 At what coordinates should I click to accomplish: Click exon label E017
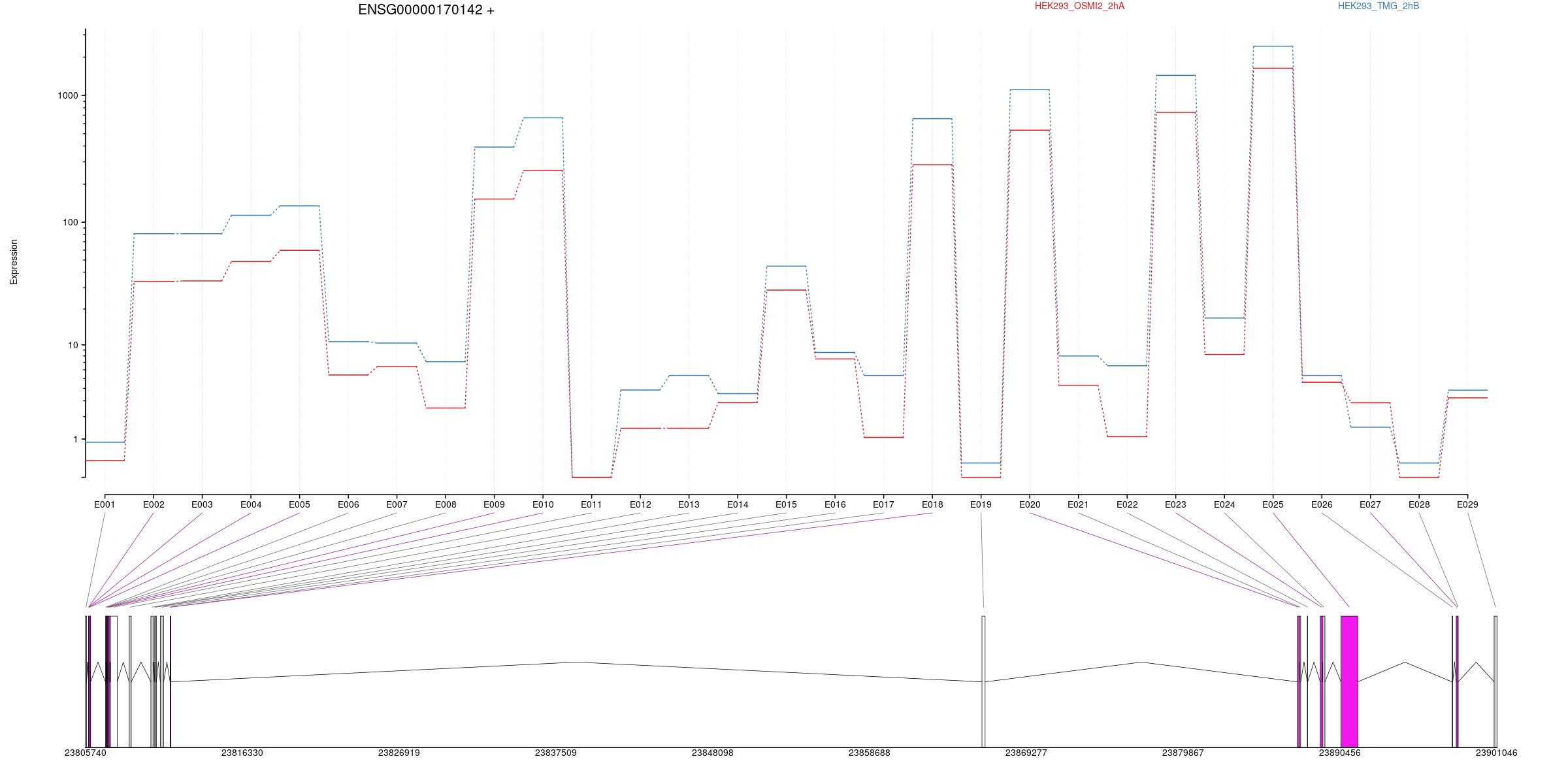point(883,504)
